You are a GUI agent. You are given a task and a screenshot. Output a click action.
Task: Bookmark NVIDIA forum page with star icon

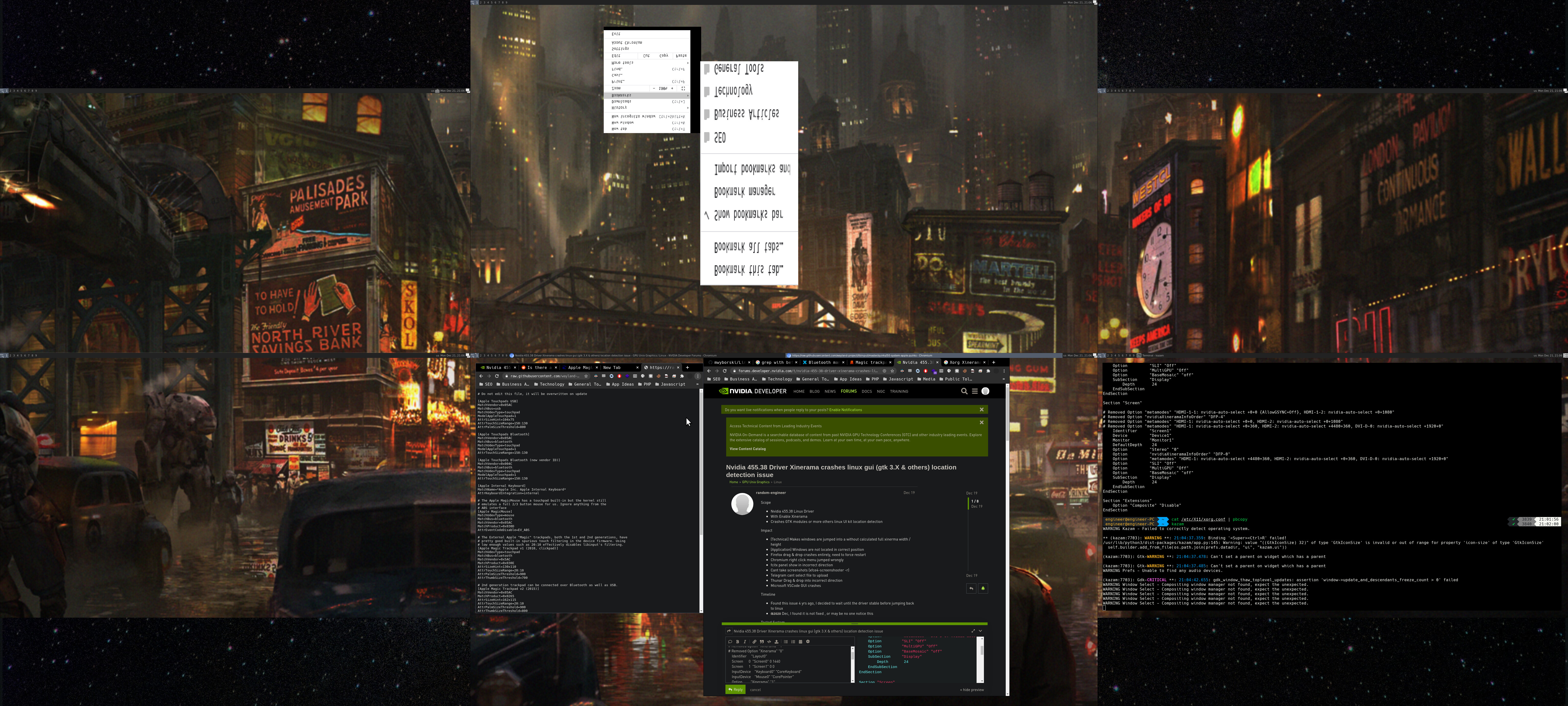click(x=892, y=371)
